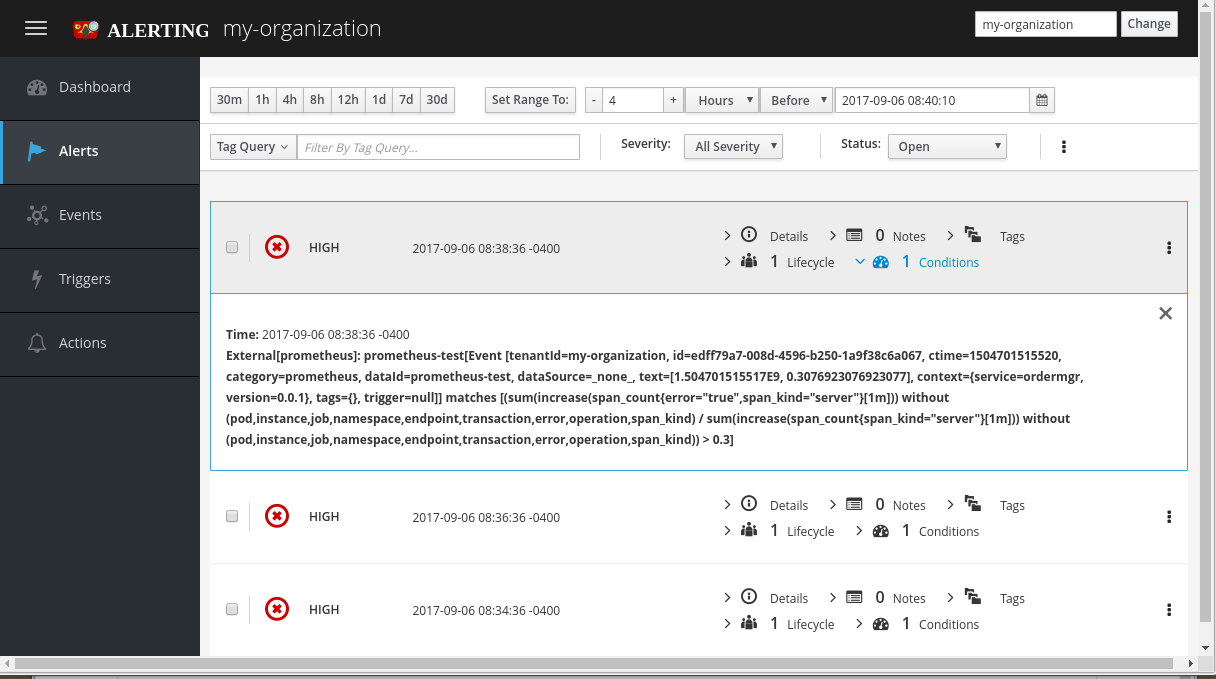Open the All Severity dropdown
Screen dimensions: 1216x679
tap(733, 147)
